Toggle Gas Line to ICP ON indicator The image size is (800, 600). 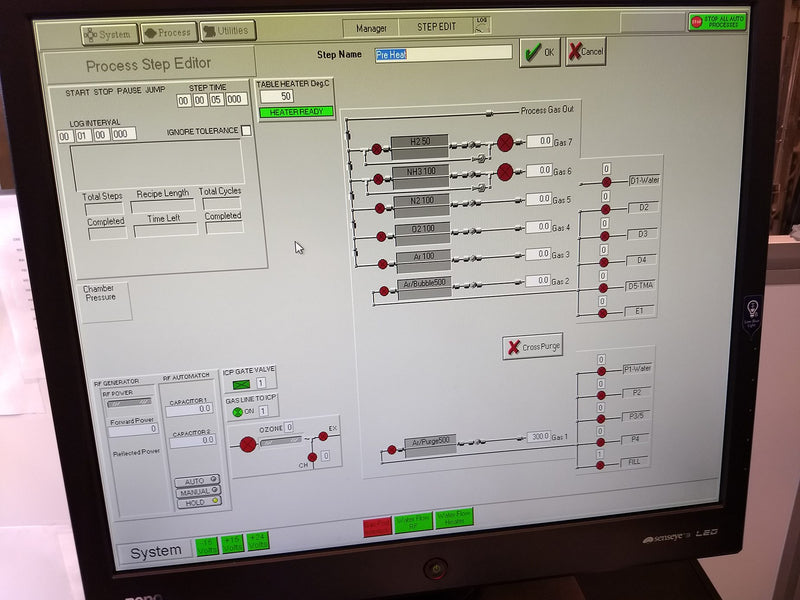pos(238,412)
